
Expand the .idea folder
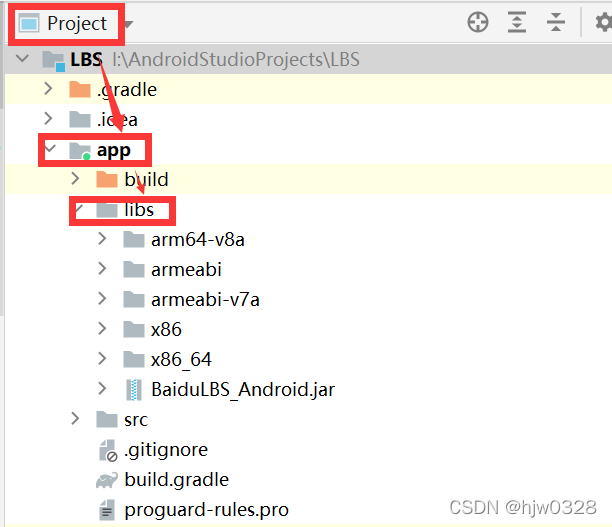click(48, 119)
